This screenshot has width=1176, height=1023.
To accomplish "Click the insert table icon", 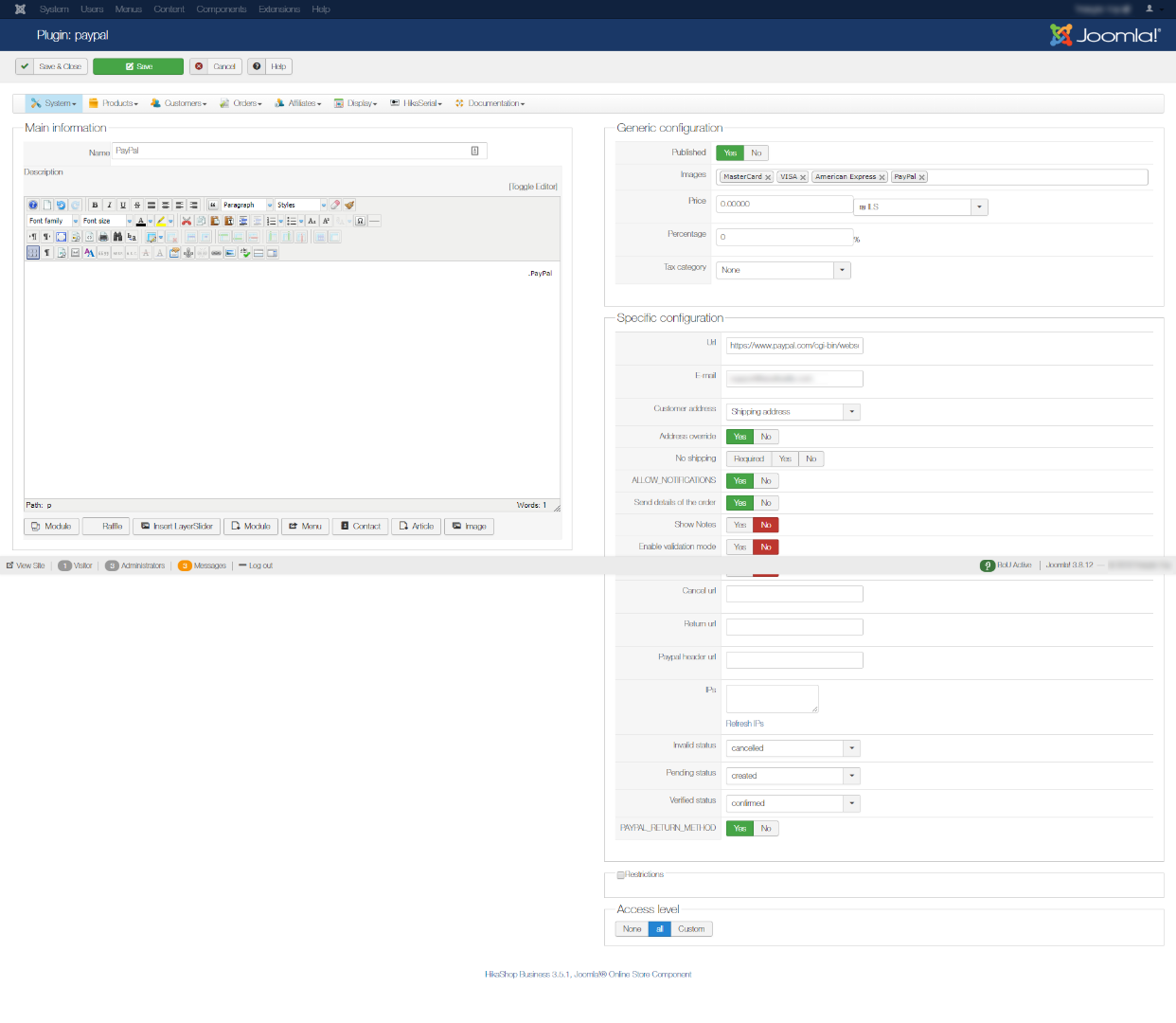I will tap(151, 237).
